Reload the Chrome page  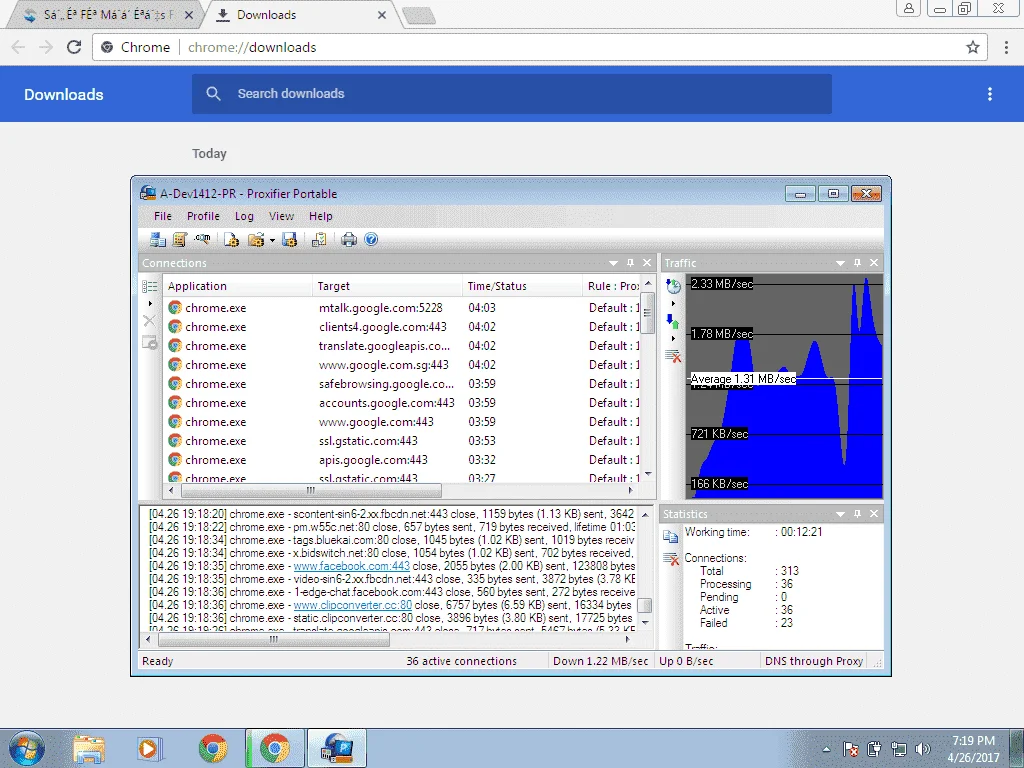[74, 47]
